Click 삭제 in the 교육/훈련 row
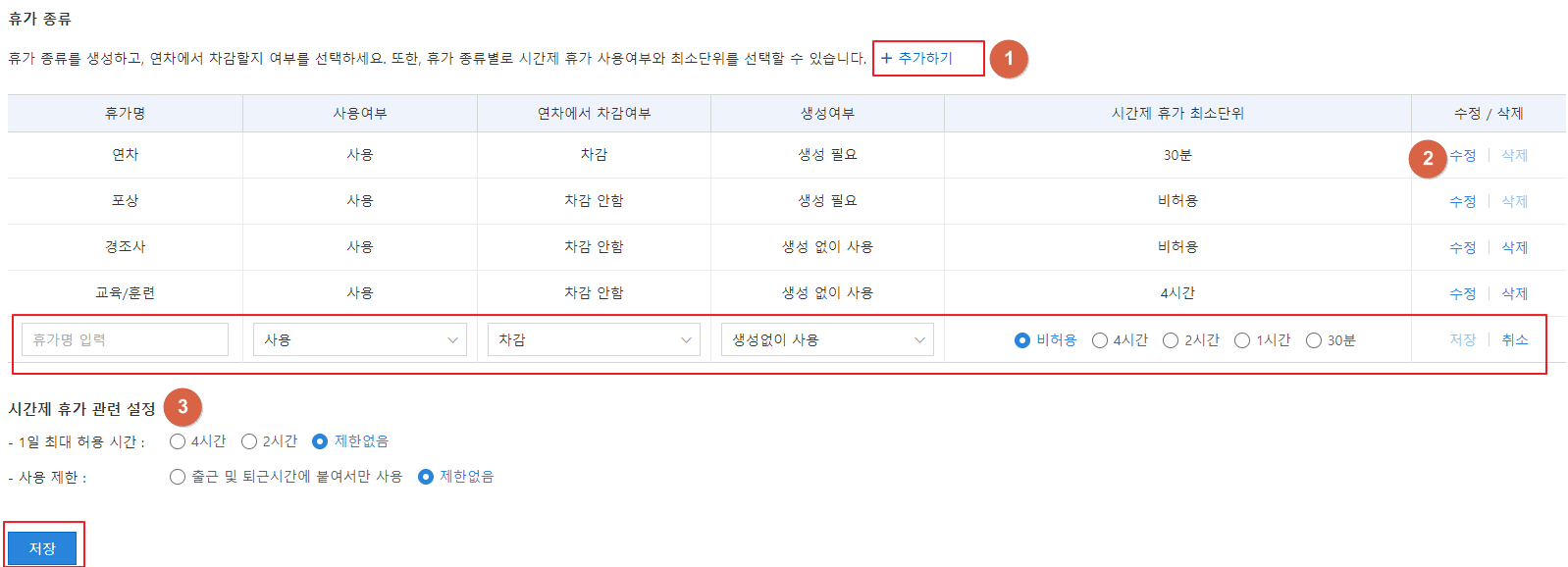 (x=1514, y=293)
